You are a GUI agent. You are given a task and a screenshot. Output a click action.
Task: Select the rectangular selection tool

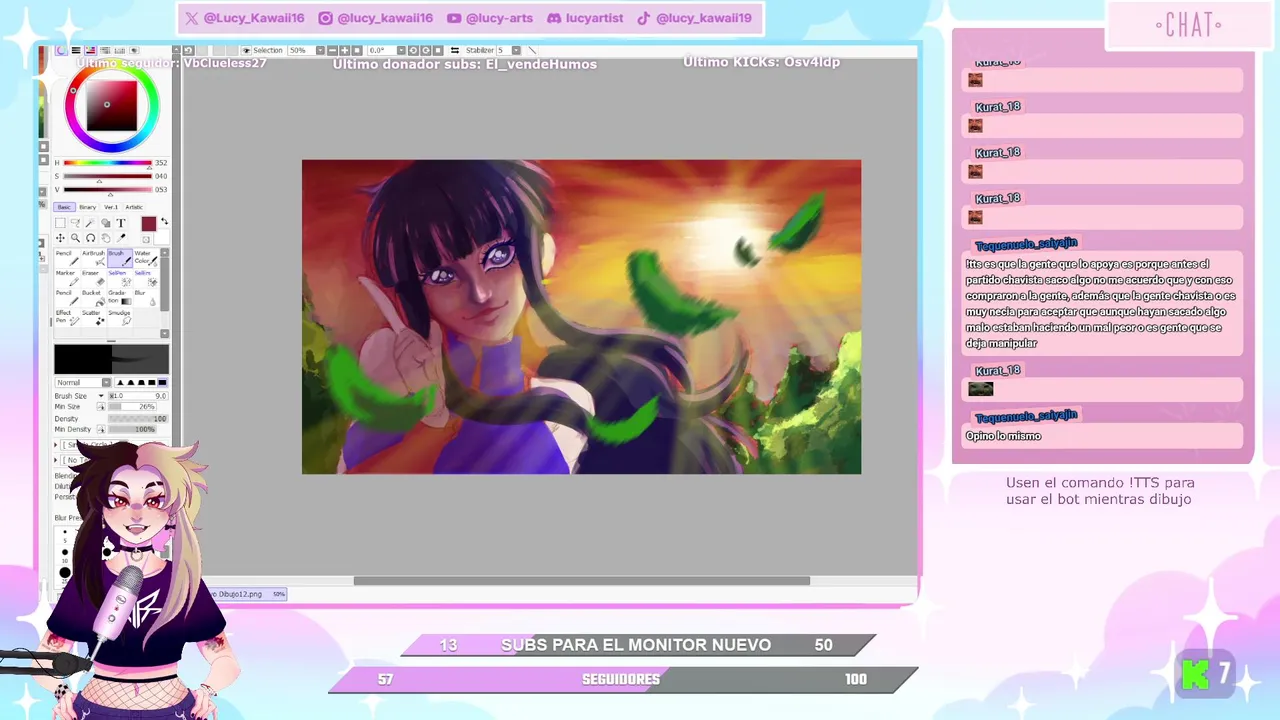pos(60,223)
